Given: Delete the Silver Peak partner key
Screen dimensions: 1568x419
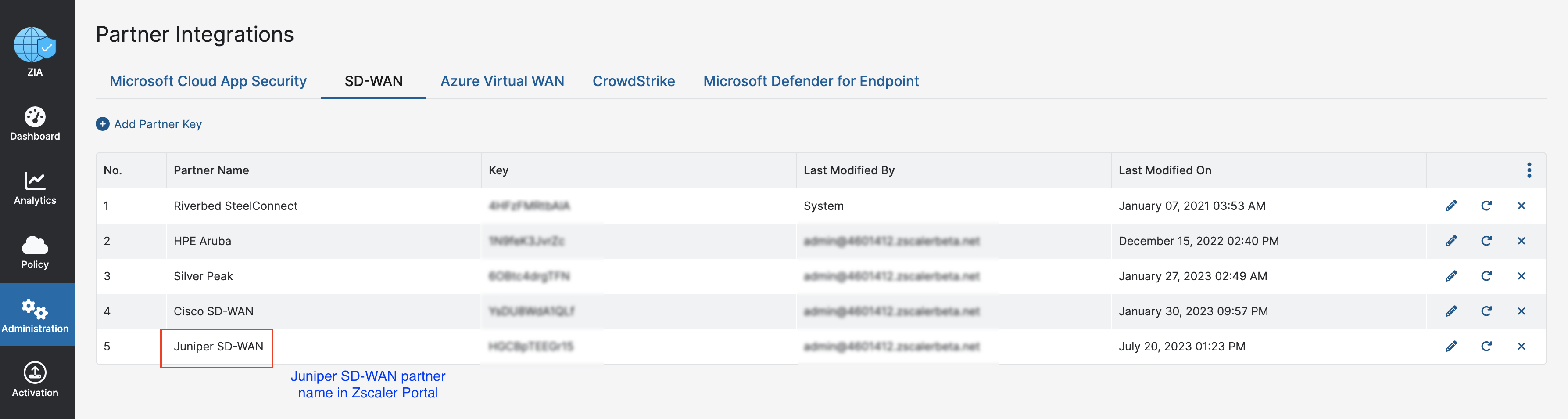Looking at the screenshot, I should (x=1521, y=276).
